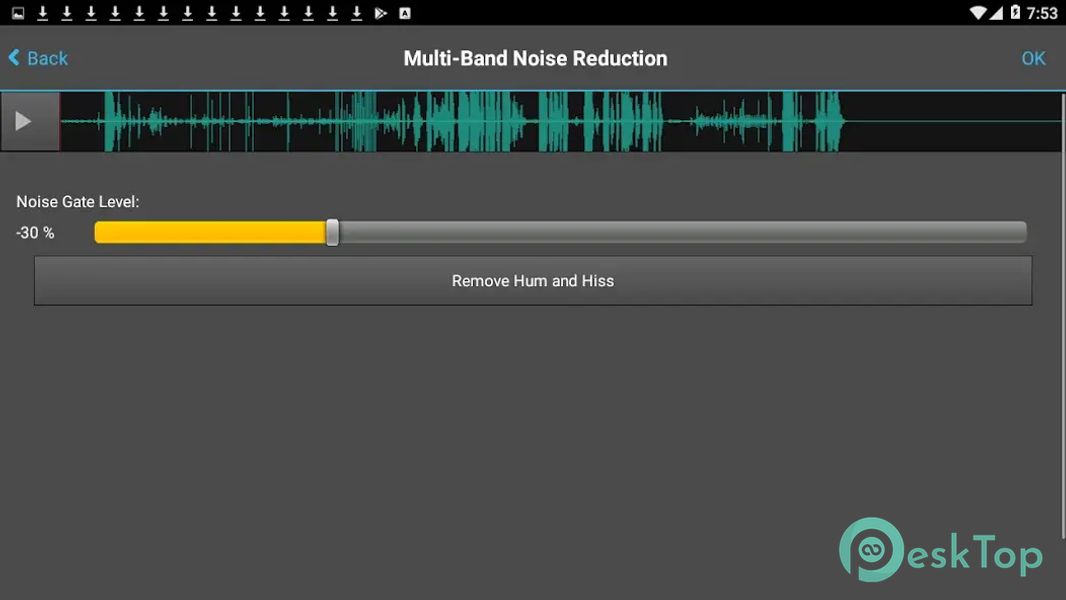Click the Noise Gate Level slider handle
The height and width of the screenshot is (600, 1066).
coord(332,232)
